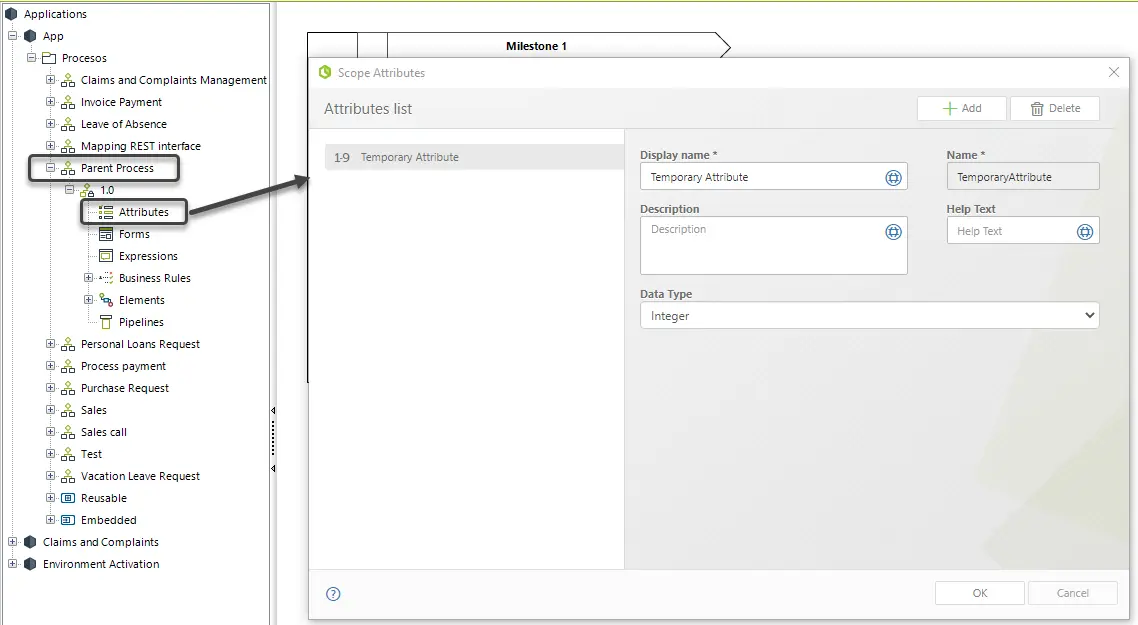Select the Sales call process
The image size is (1138, 625).
pos(104,432)
